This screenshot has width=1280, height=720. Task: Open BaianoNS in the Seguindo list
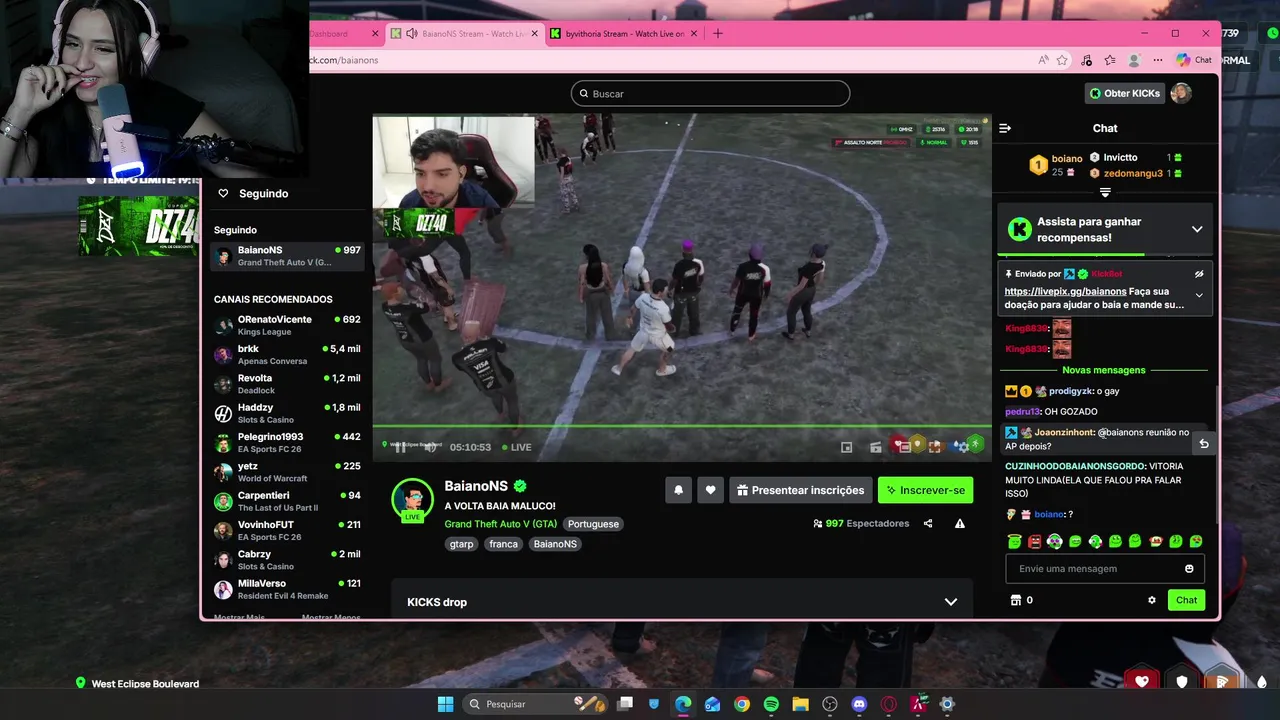(x=287, y=256)
